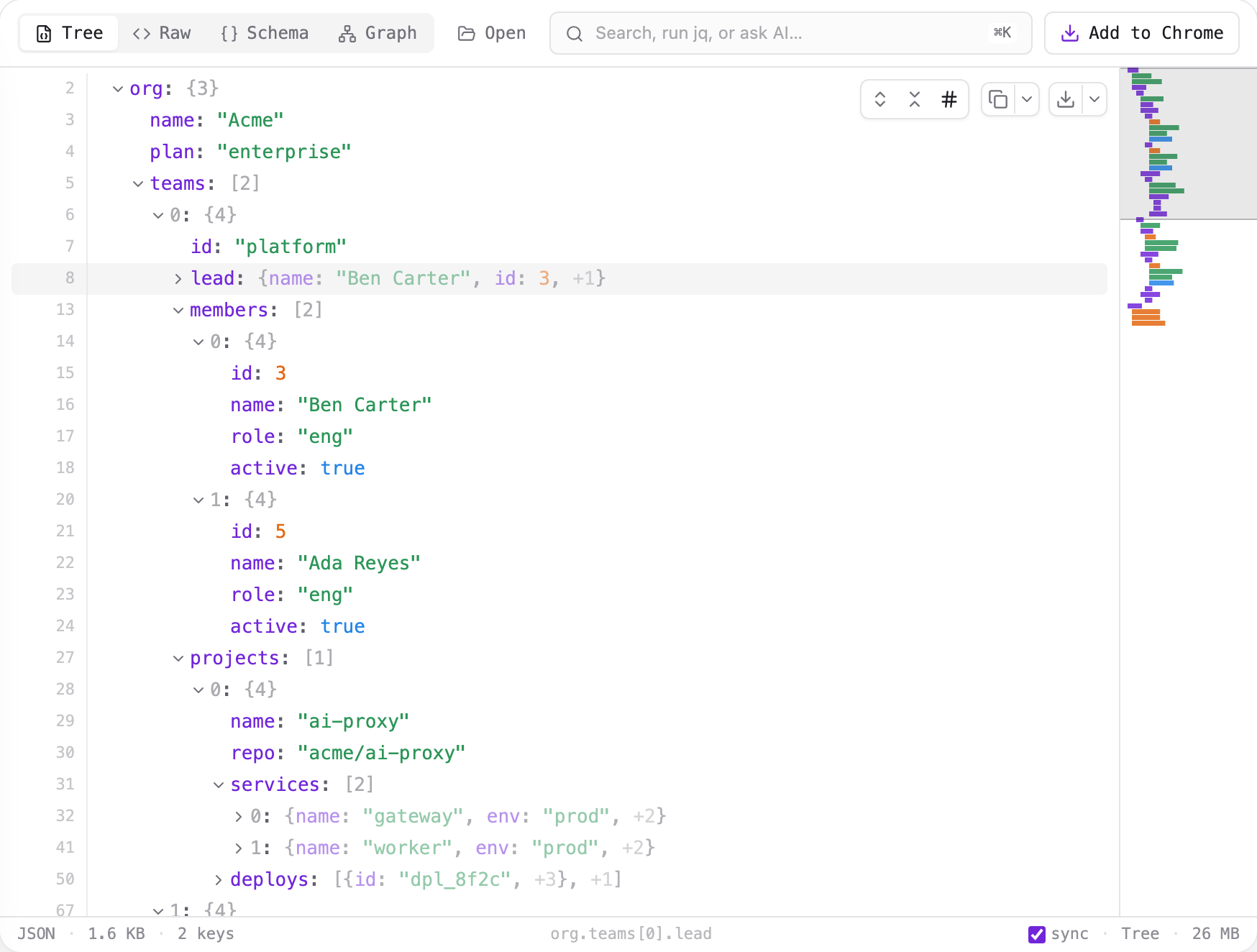Expand the deploys array node
Screen dimensions: 1257x952
tap(219, 880)
